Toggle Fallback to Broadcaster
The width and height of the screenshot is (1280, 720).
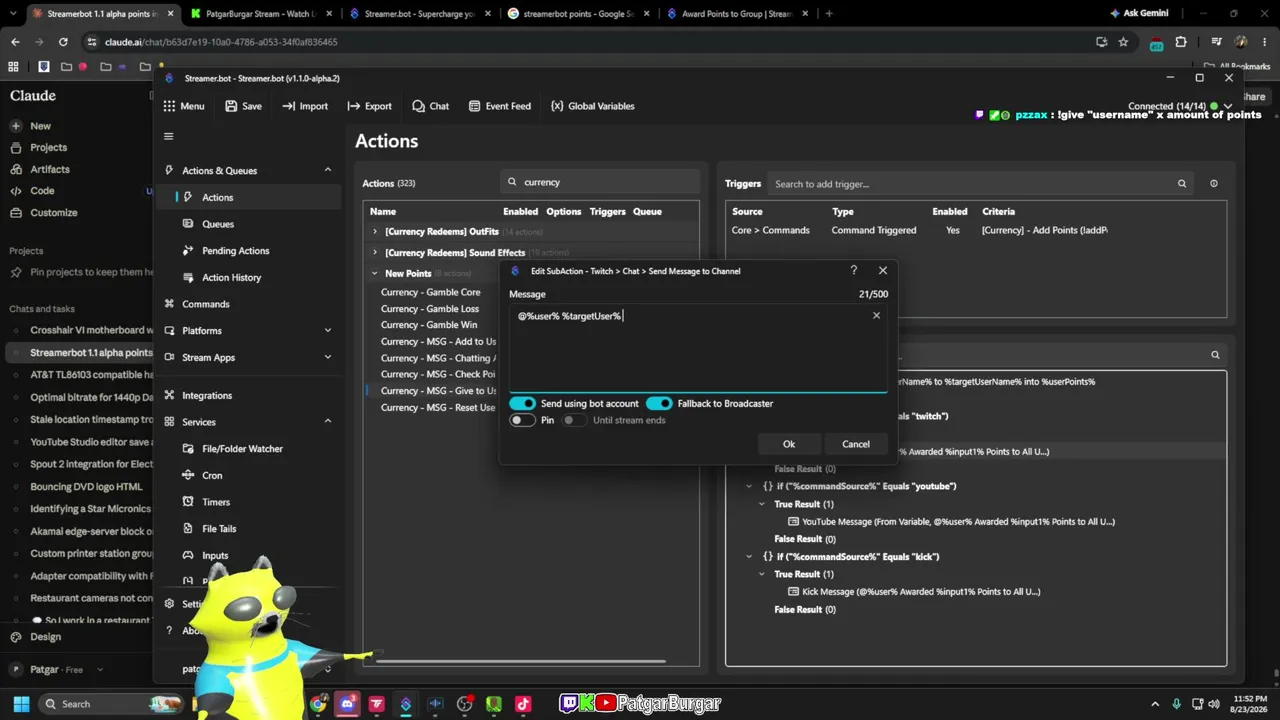coord(659,403)
